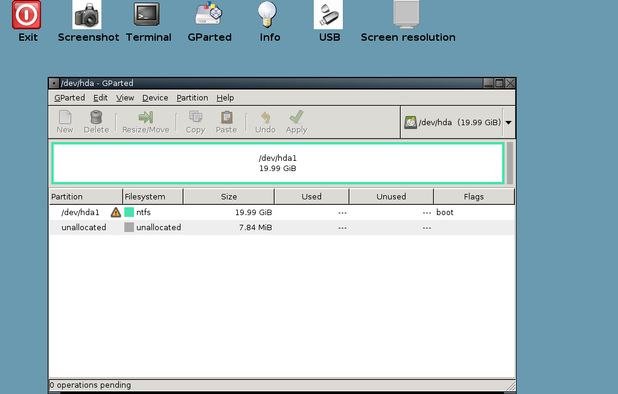
Task: Click the window menu icon in title bar
Action: point(54,83)
